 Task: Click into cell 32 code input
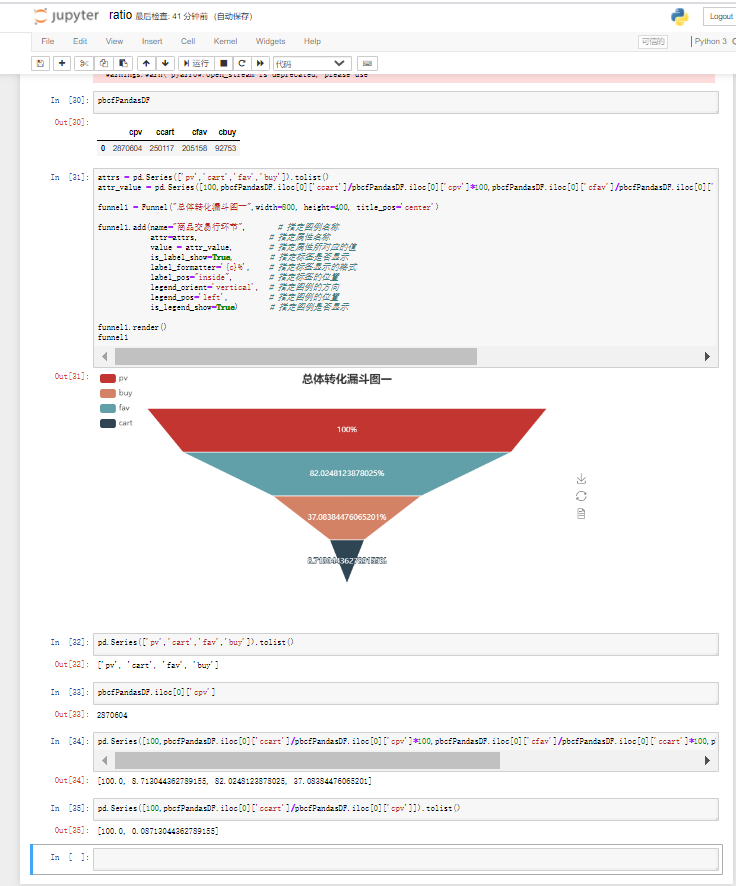[406, 644]
